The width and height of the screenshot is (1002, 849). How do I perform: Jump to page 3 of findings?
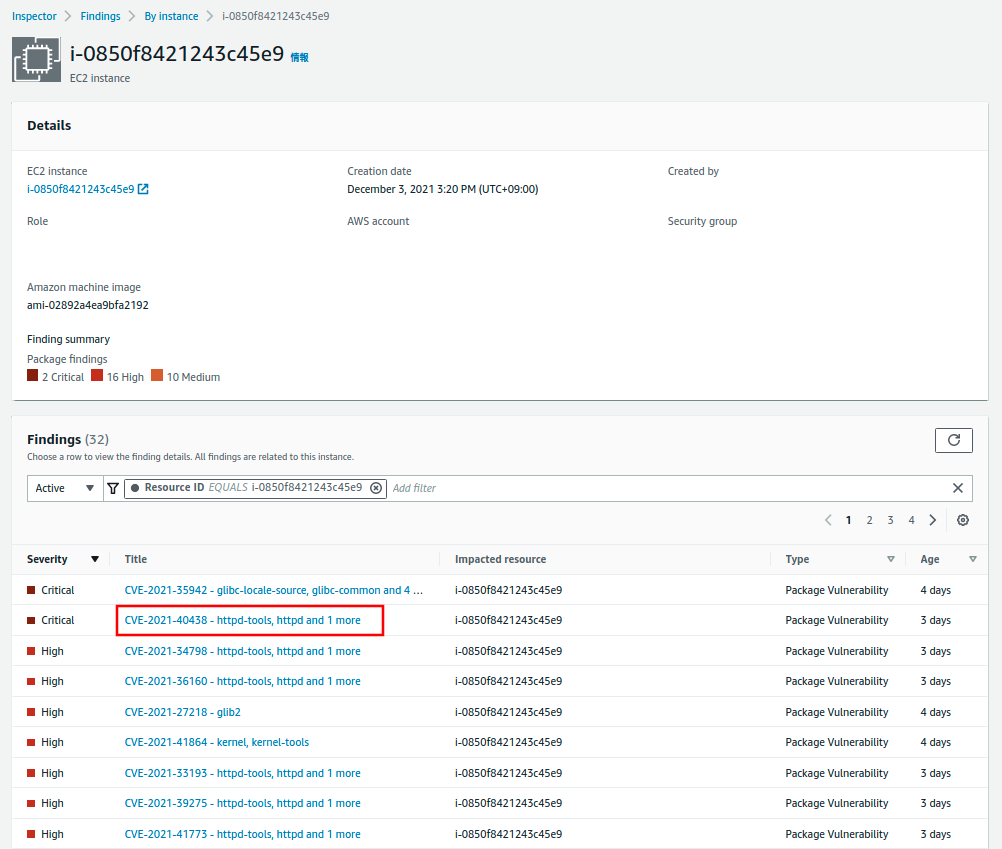pos(890,520)
